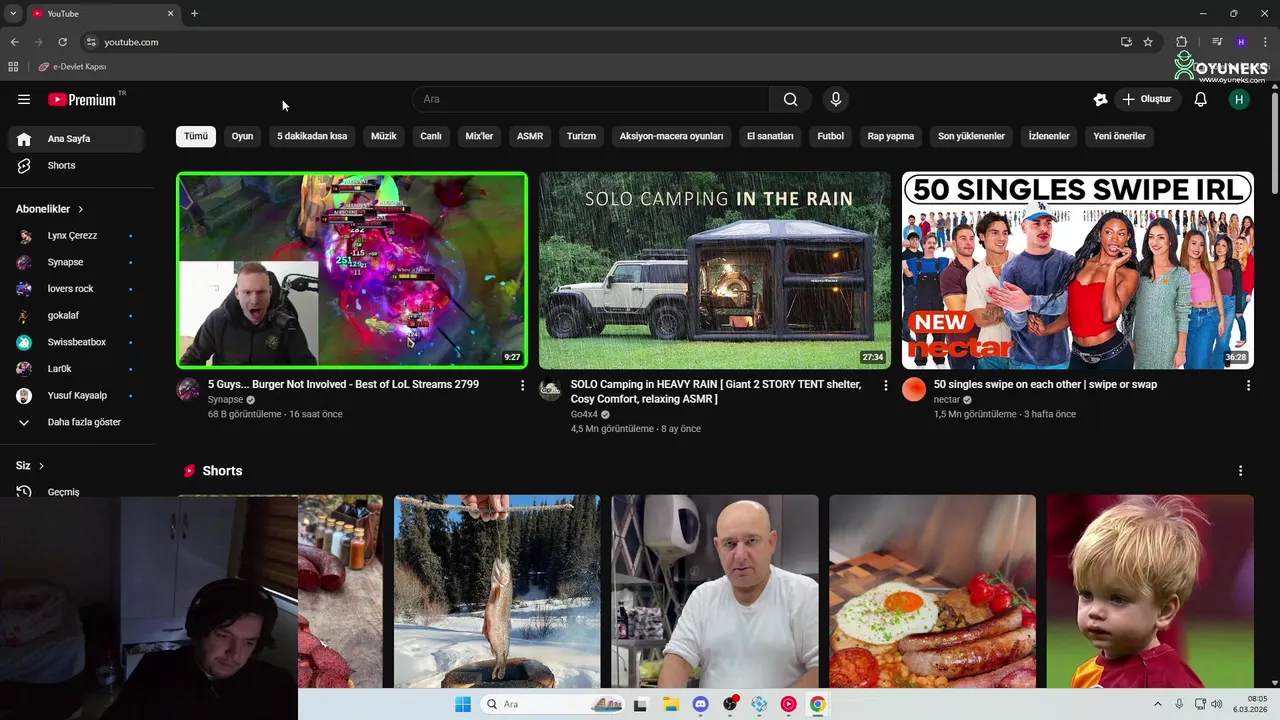This screenshot has height=720, width=1280.
Task: Open Chrome's three-dot menu
Action: (x=1264, y=42)
